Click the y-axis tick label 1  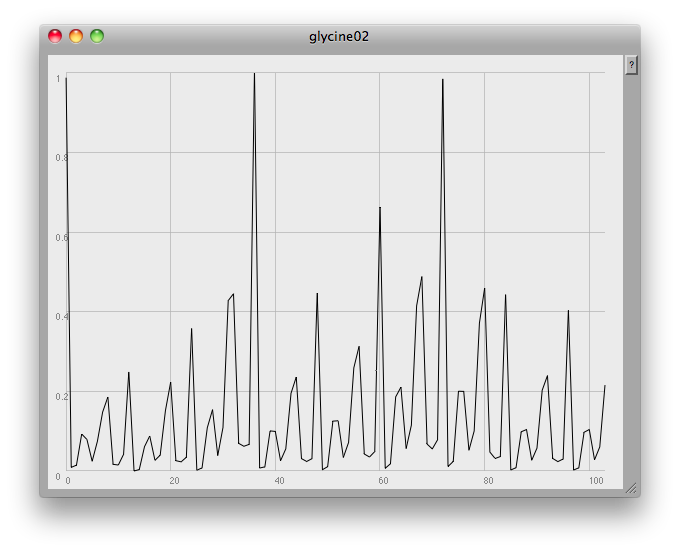pos(59,77)
